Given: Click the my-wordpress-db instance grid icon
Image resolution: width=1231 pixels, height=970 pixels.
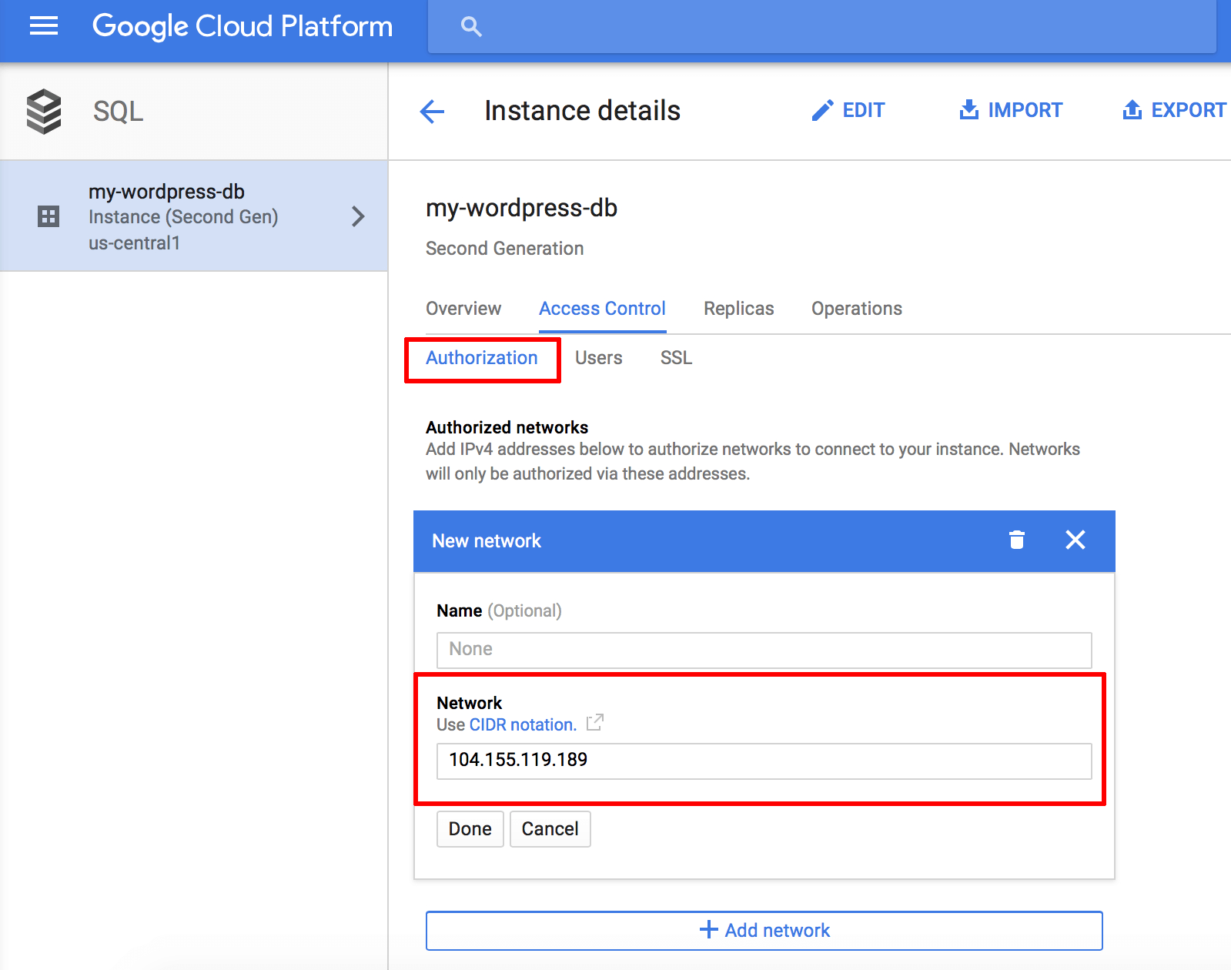Looking at the screenshot, I should (x=48, y=216).
